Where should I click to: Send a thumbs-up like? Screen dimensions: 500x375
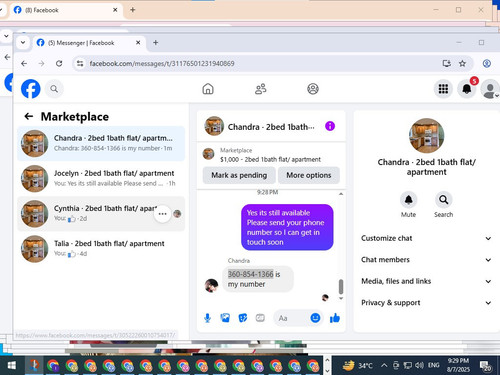(335, 318)
